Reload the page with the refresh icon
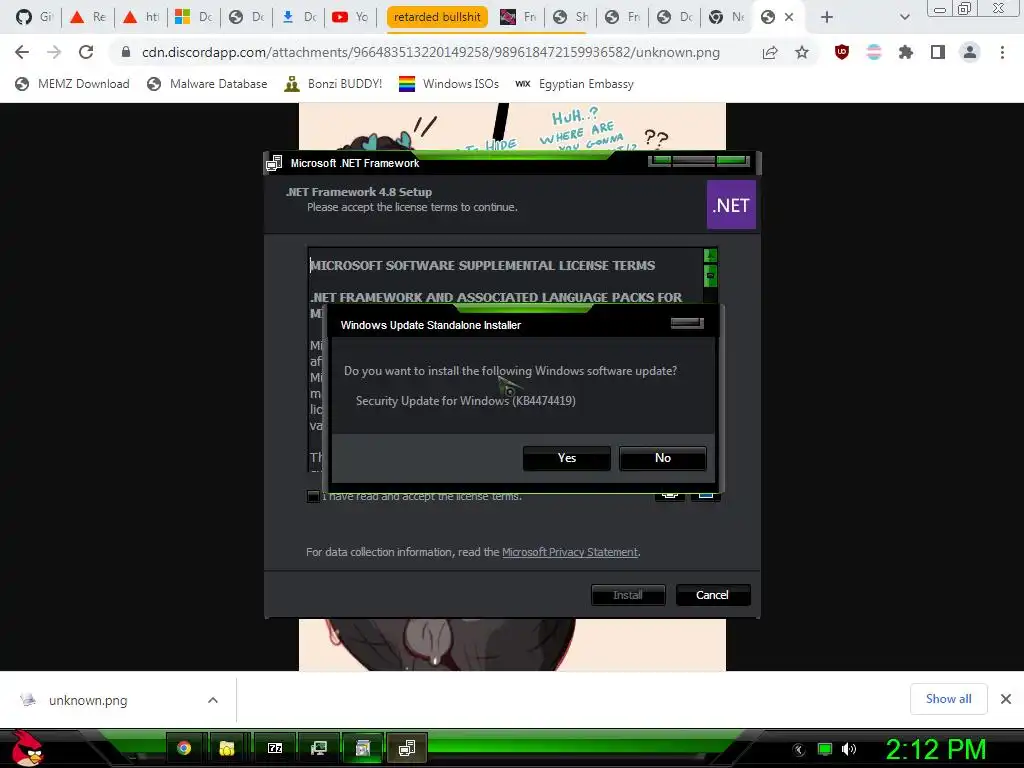 coord(86,52)
